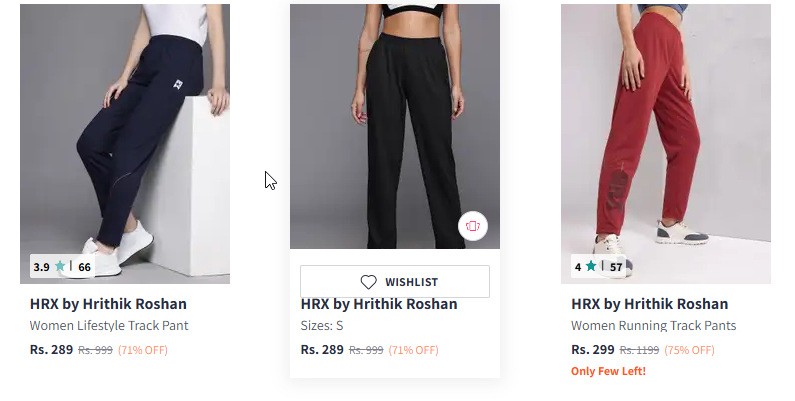Click the star icon on 3.9 rating
The height and width of the screenshot is (401, 795).
tap(60, 267)
